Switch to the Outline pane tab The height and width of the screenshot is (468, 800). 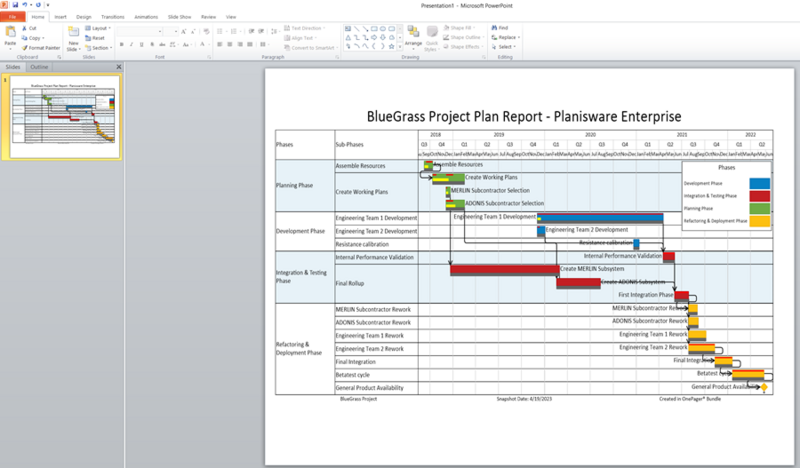pos(39,67)
